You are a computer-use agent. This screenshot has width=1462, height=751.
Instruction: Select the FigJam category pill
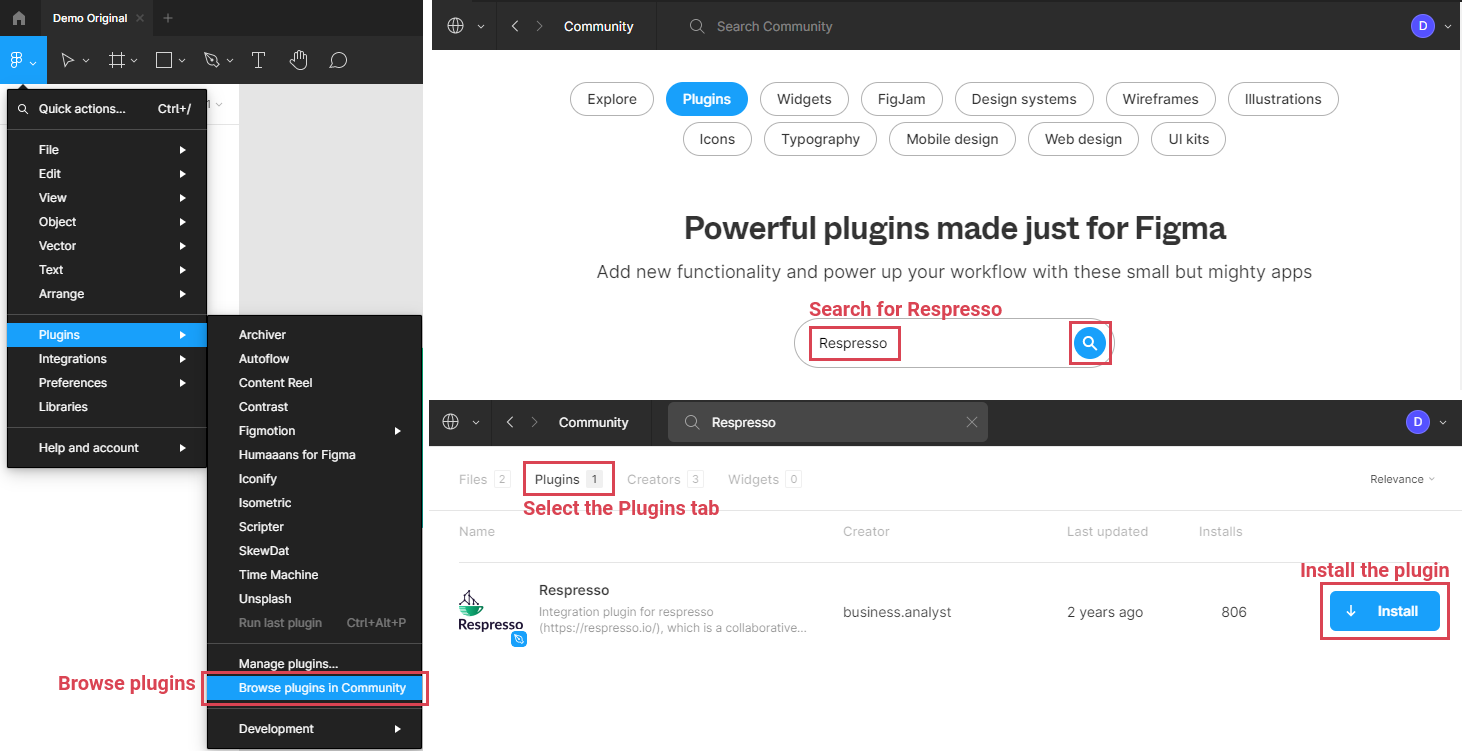pos(902,99)
